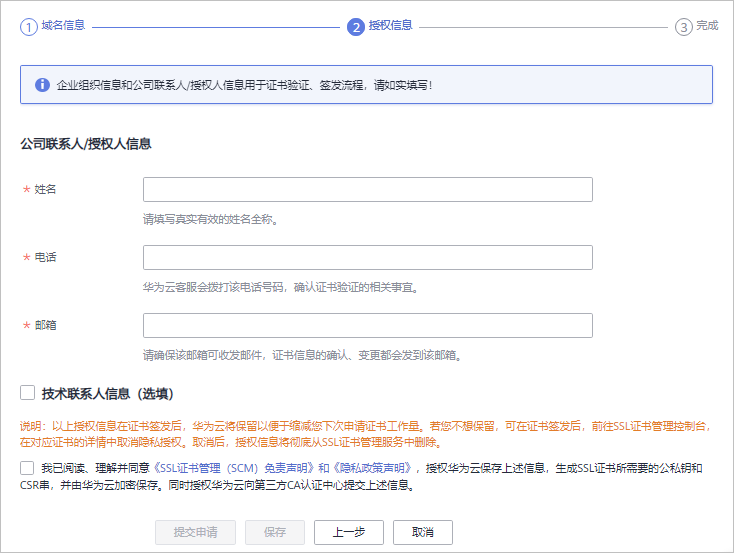Focus the 姓名 input field

[x=367, y=190]
